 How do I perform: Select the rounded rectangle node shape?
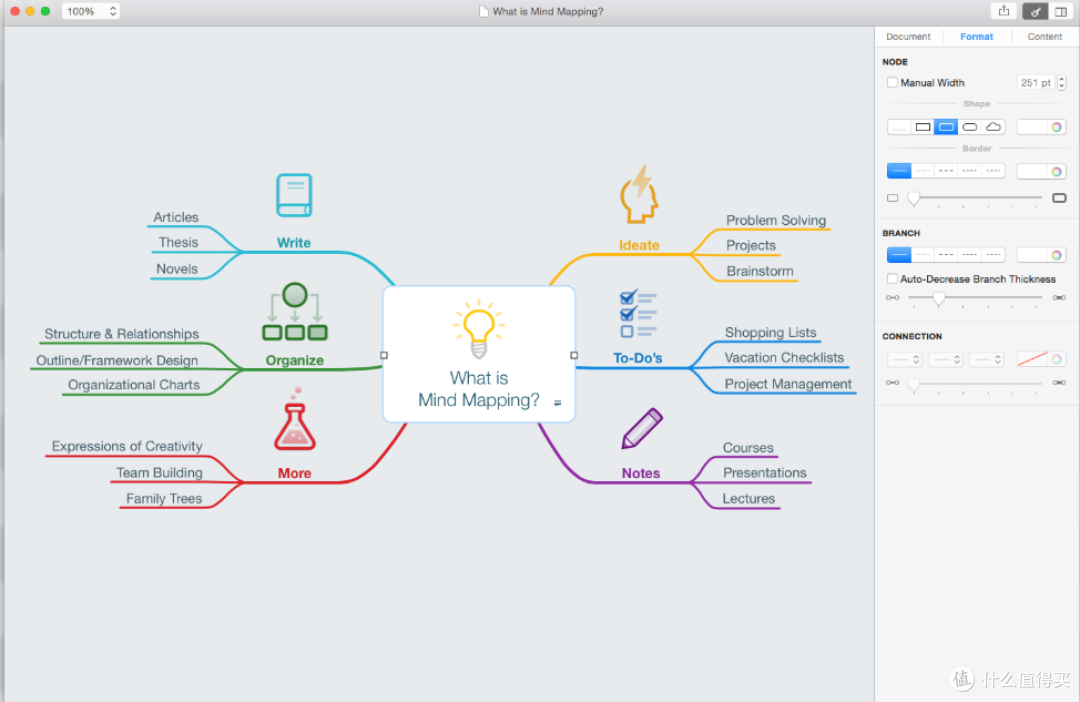click(946, 127)
